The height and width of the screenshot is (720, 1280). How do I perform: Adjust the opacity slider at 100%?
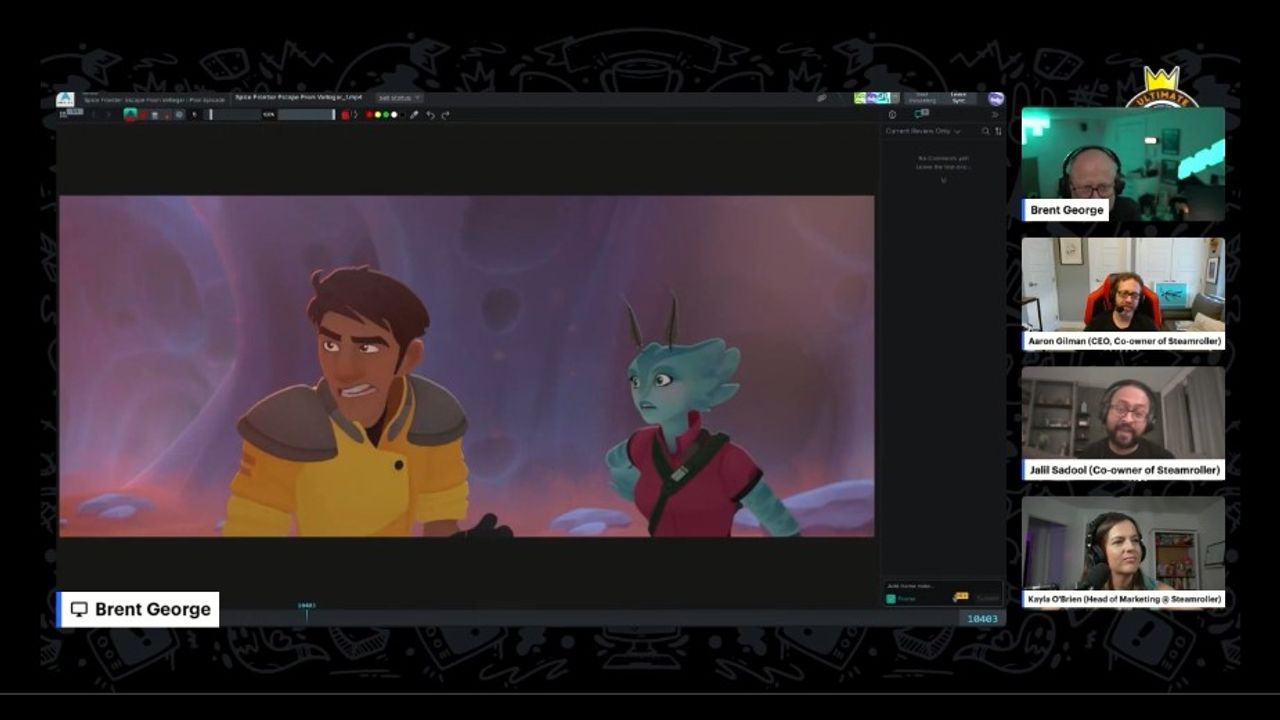point(307,115)
